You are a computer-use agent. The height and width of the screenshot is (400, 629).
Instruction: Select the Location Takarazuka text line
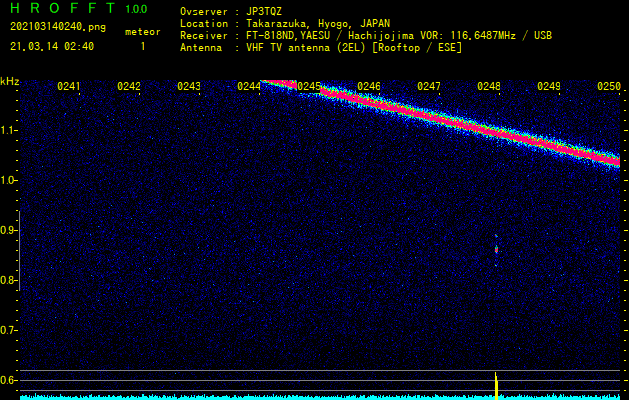pyautogui.click(x=285, y=23)
